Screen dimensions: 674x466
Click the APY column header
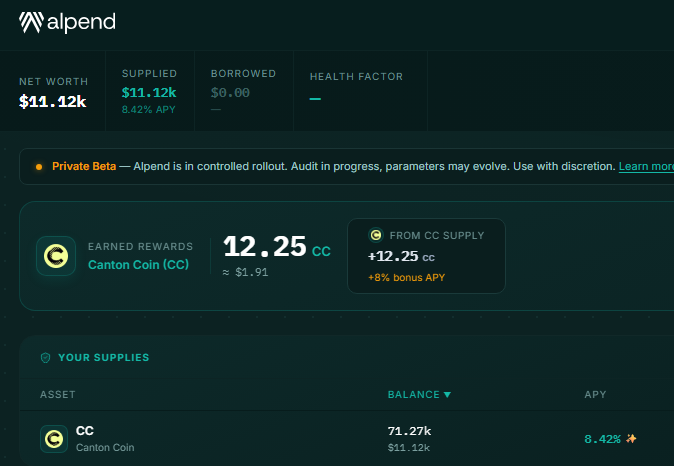tap(595, 395)
